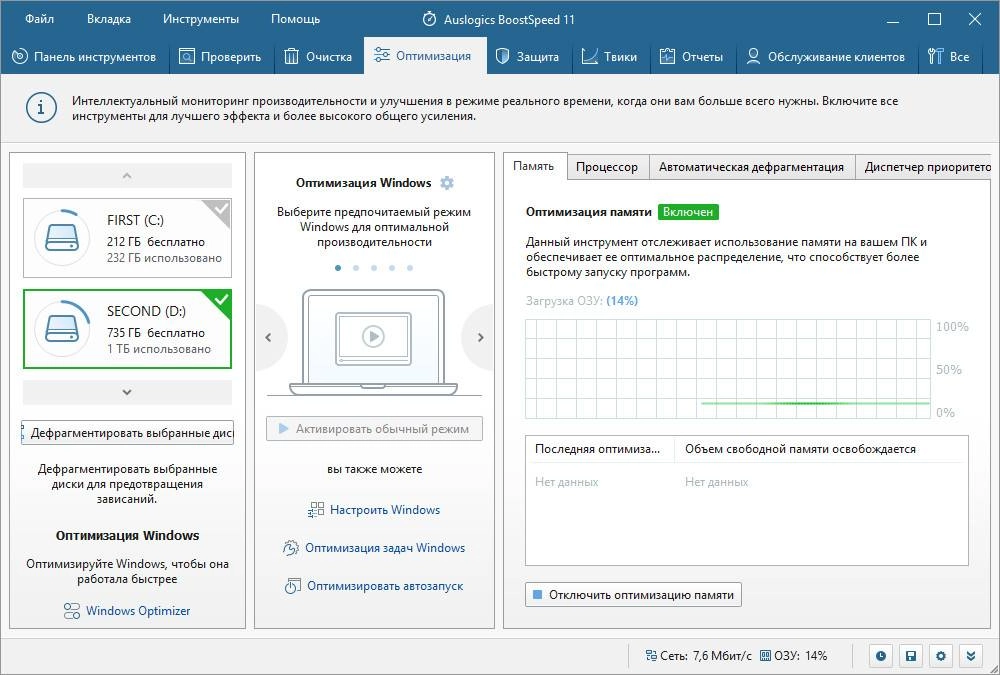Go to previous Windows mode with left arrow
The image size is (1000, 675).
268,338
